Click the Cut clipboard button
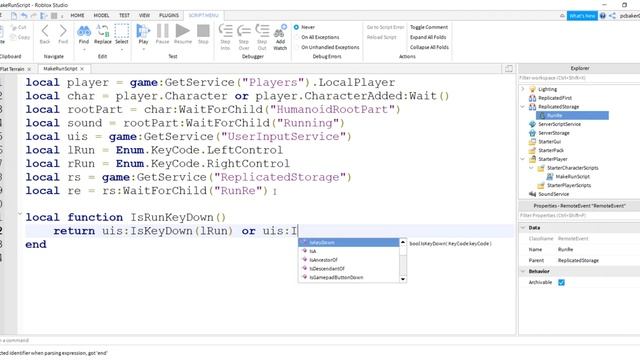Viewport: 640px width, 360px height. 18,27
